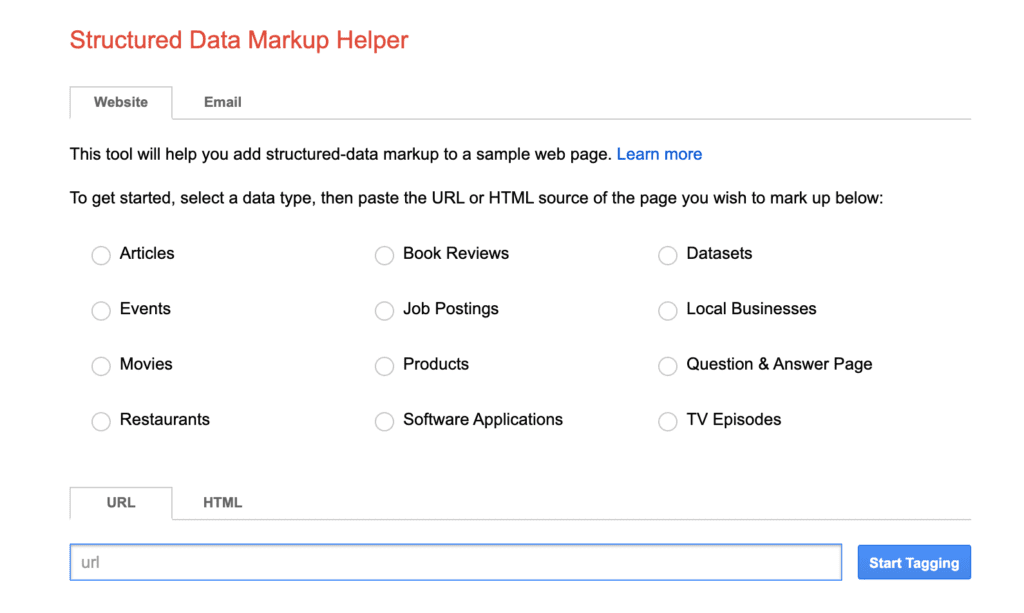1024x613 pixels.
Task: Select the Restaurants radio button
Action: tap(101, 422)
